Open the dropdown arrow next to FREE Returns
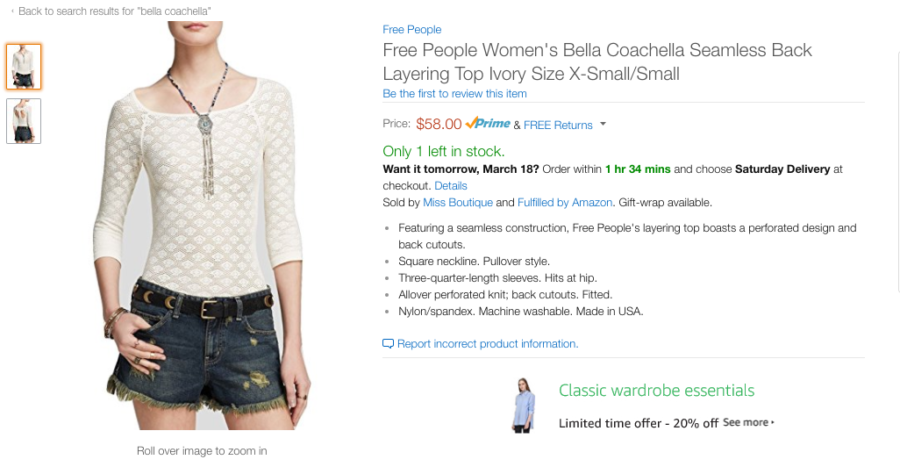The image size is (900, 474). pos(603,124)
